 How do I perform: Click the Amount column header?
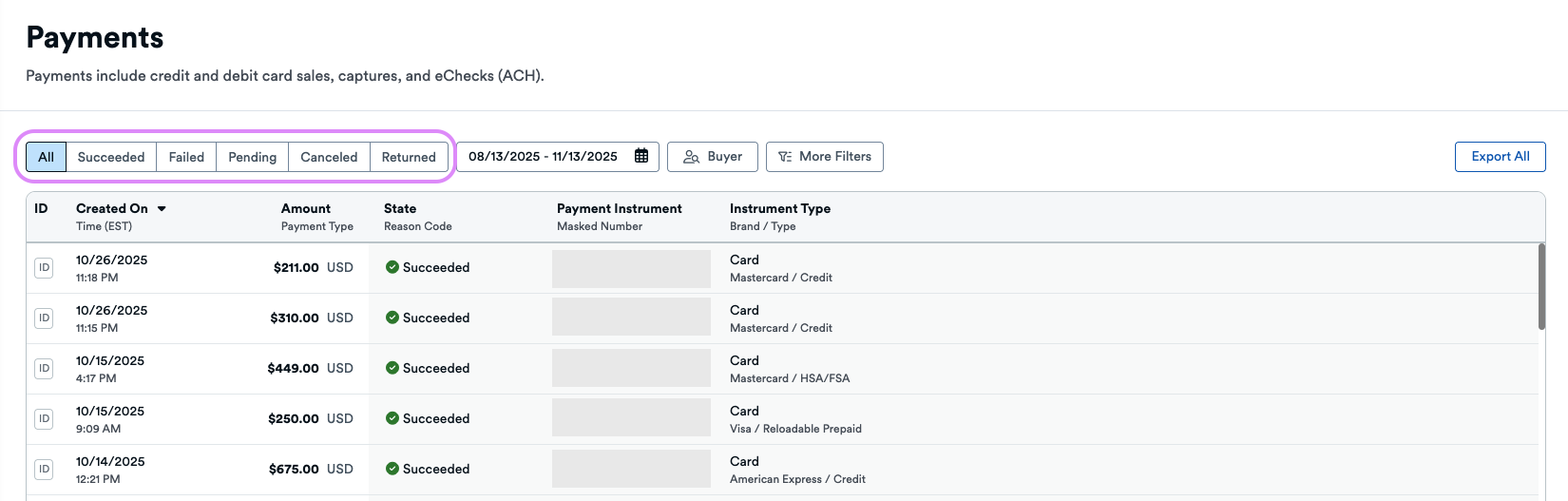click(306, 208)
